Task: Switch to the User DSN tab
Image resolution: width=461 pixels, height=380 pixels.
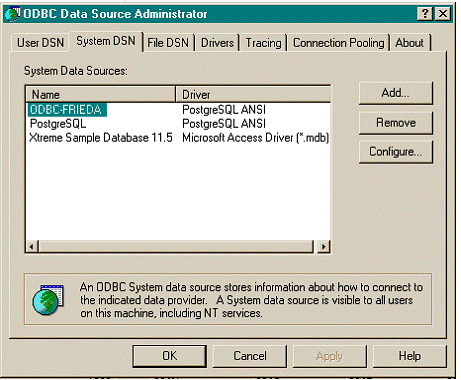Action: click(40, 43)
